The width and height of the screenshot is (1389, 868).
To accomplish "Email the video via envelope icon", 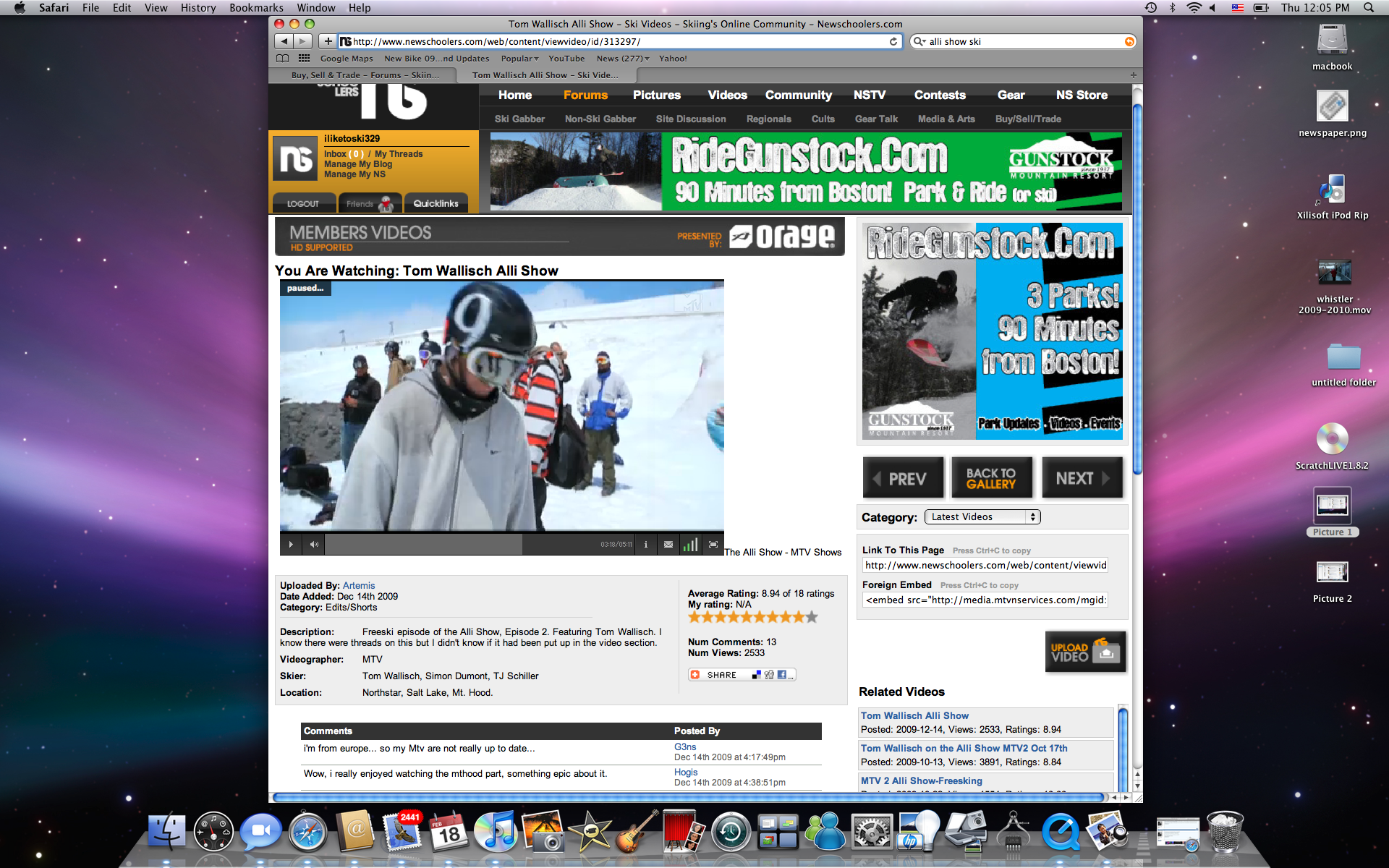I will tap(668, 545).
